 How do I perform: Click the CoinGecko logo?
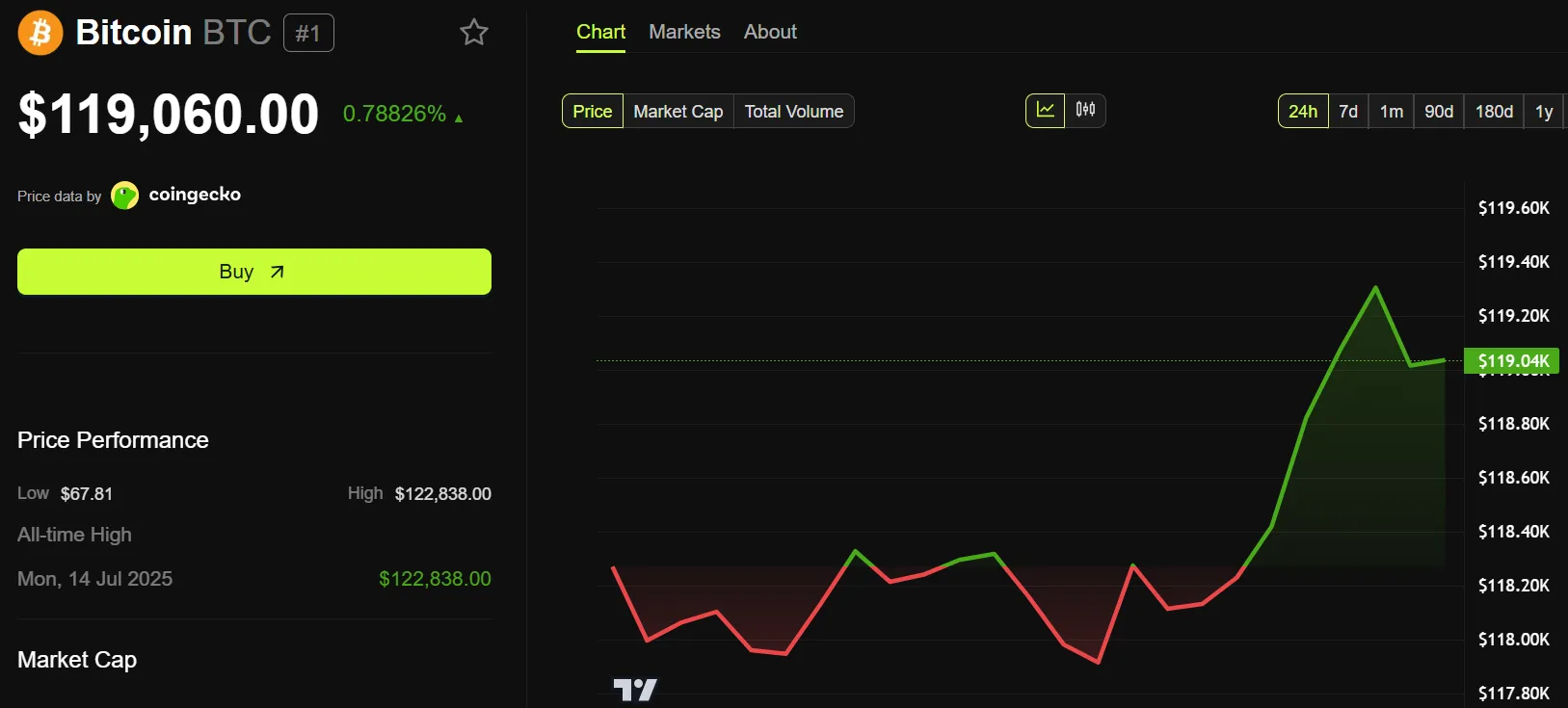click(125, 196)
